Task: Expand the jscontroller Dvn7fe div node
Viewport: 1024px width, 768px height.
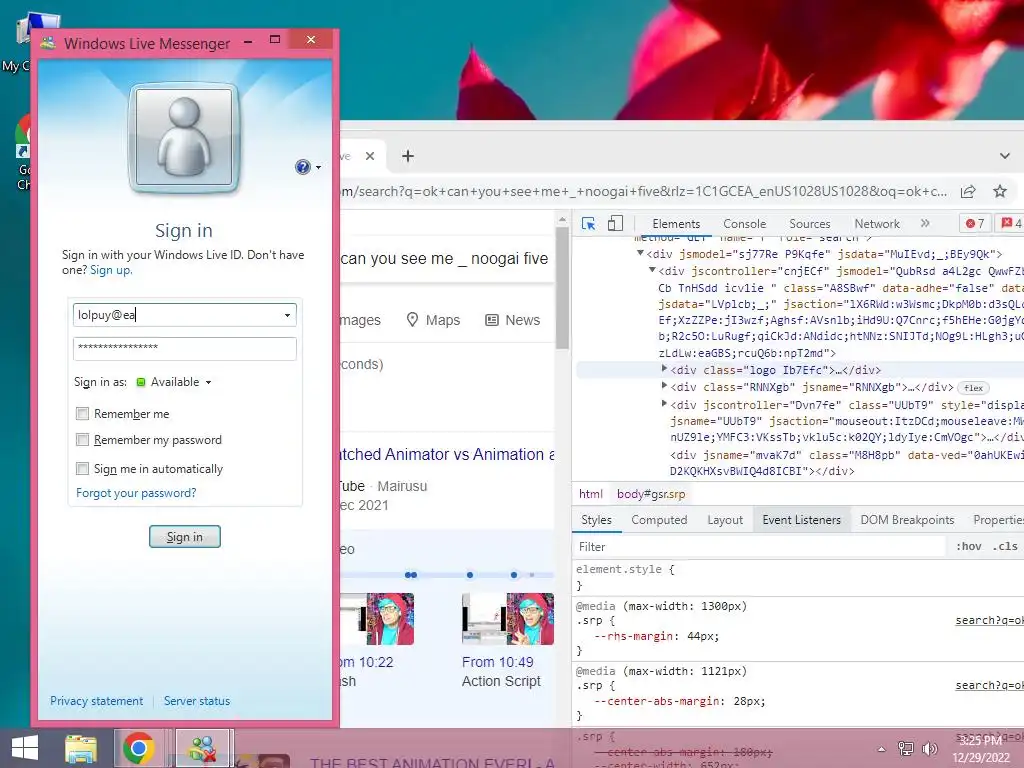Action: [665, 404]
